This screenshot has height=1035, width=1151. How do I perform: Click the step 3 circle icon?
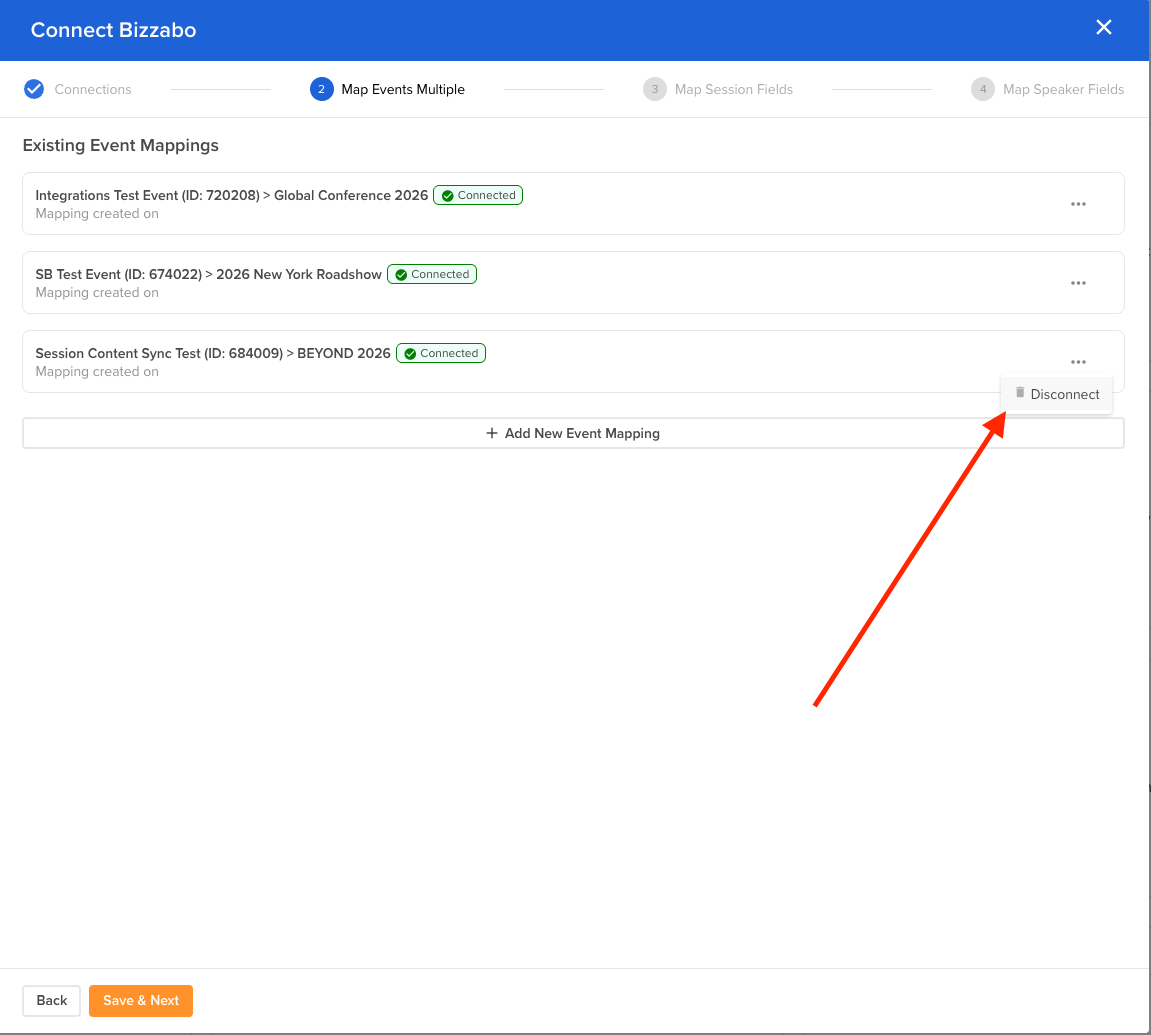point(654,89)
